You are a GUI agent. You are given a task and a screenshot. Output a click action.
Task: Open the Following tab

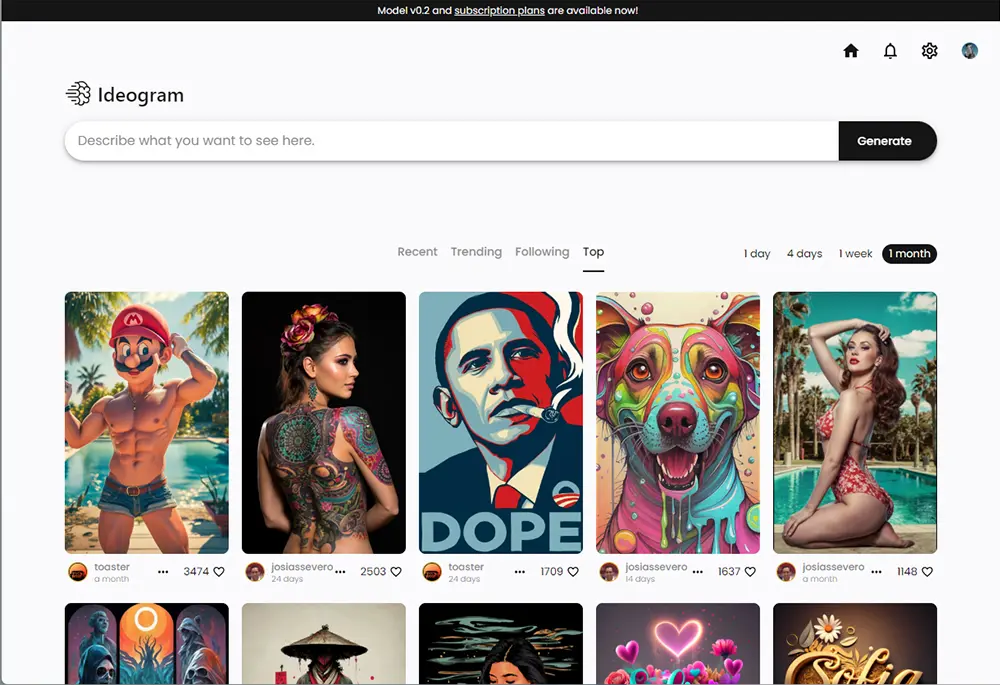tap(542, 252)
